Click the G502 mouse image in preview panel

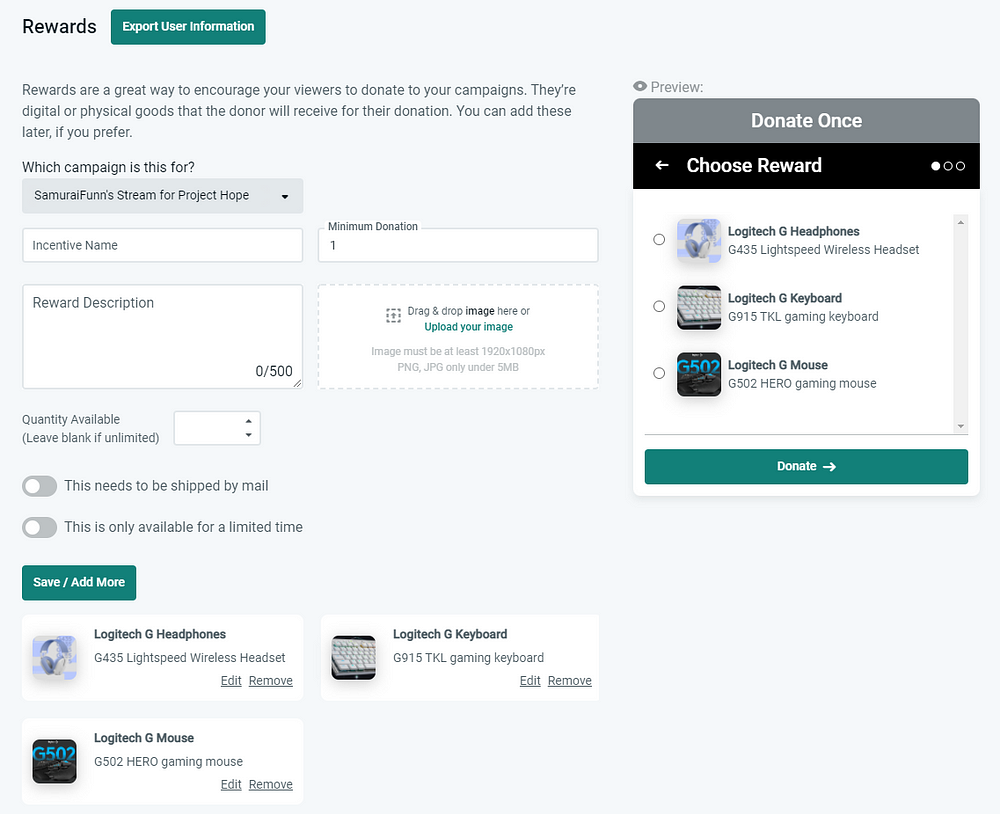pyautogui.click(x=699, y=374)
